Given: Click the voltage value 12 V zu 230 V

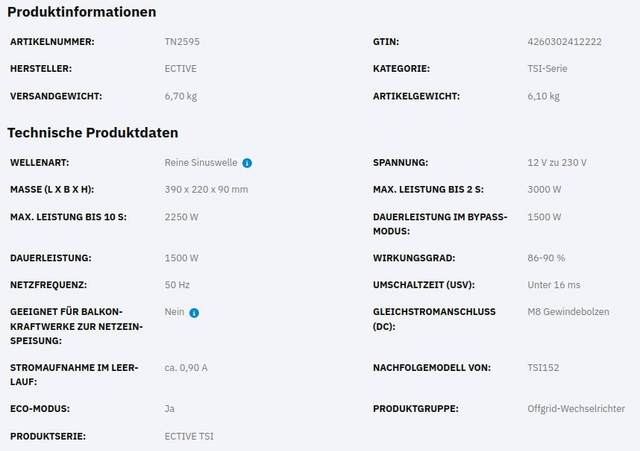Looking at the screenshot, I should click(x=557, y=162).
